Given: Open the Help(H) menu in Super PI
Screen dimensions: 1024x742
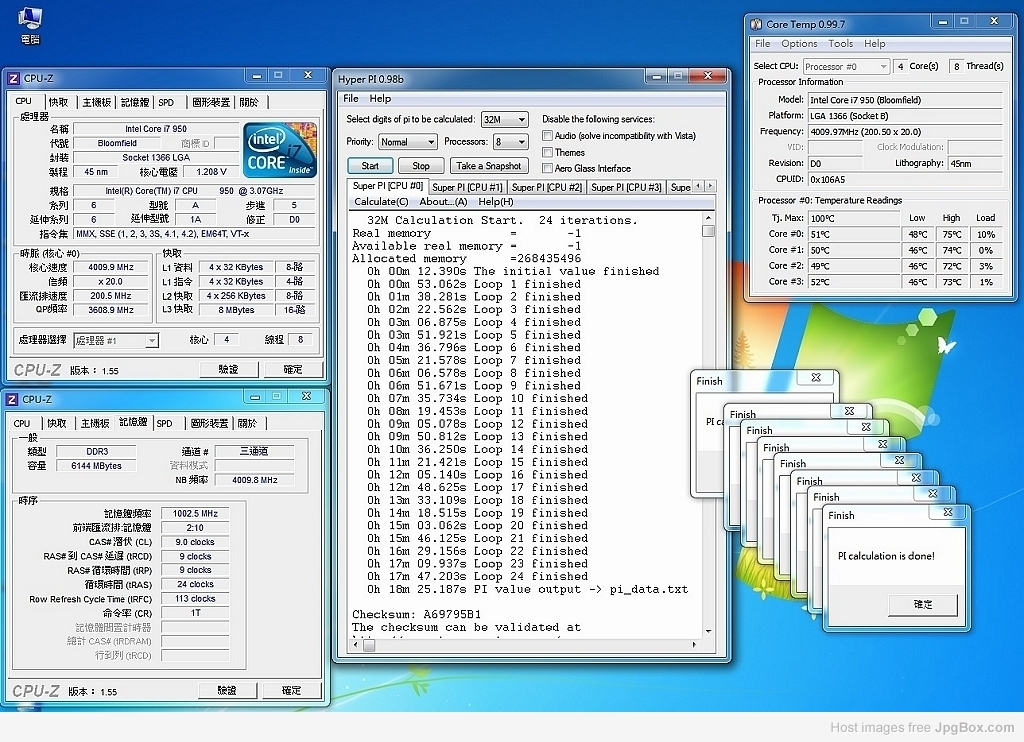Looking at the screenshot, I should tap(496, 202).
